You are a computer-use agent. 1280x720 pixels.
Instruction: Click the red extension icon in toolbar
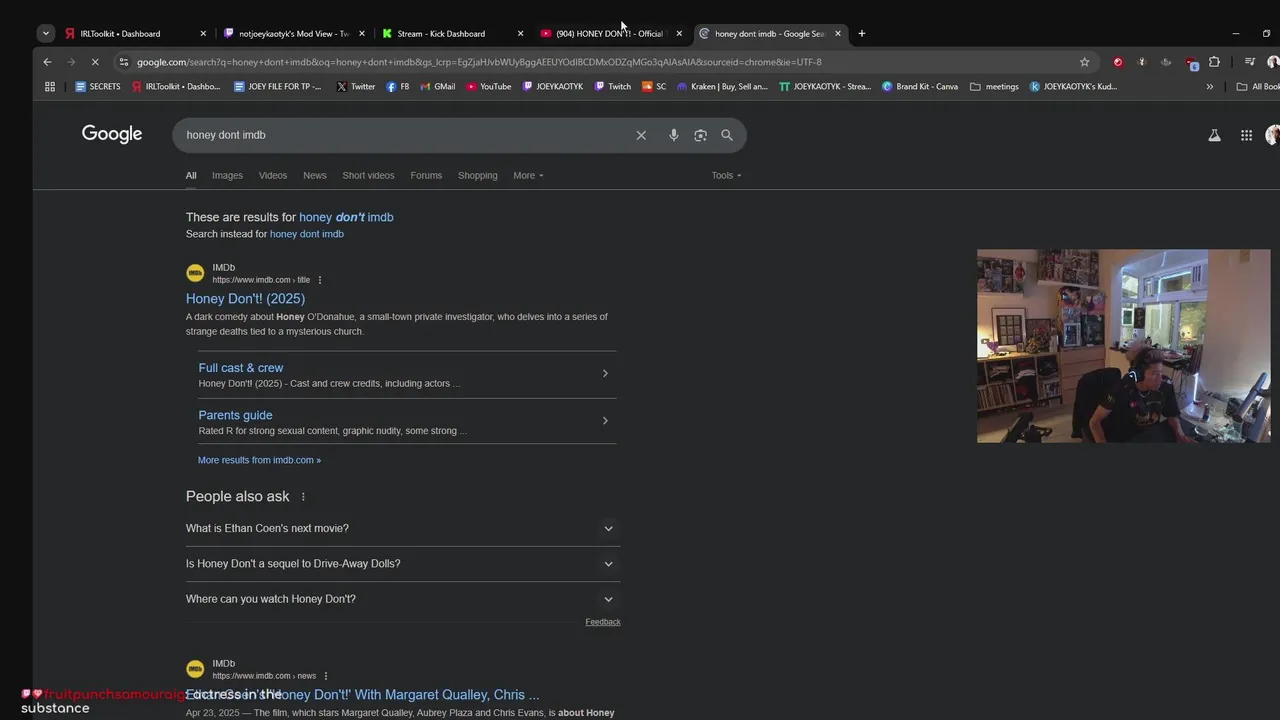[x=1118, y=62]
